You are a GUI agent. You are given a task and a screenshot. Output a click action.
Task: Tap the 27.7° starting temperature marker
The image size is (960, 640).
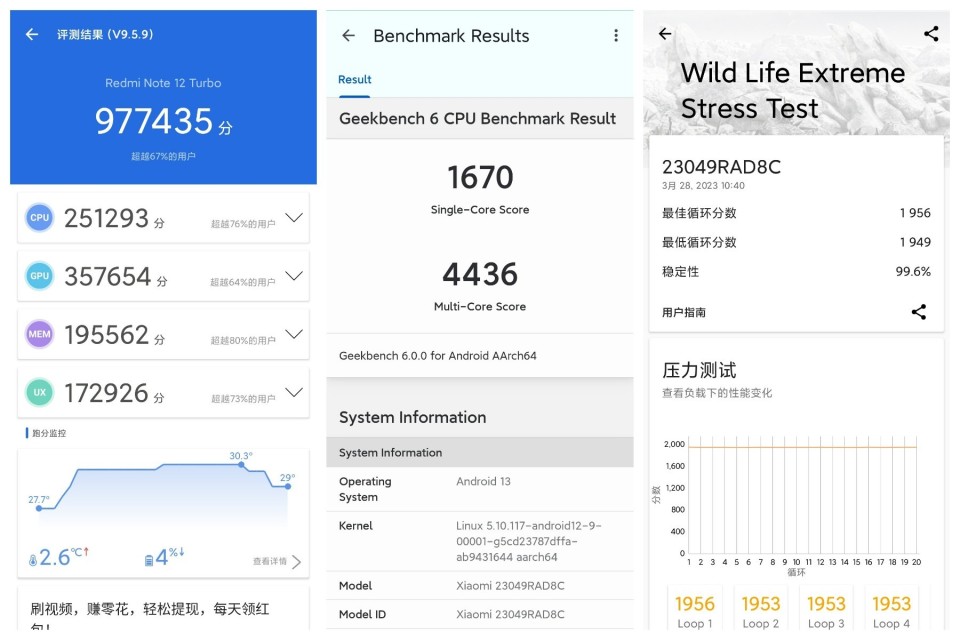(x=39, y=508)
